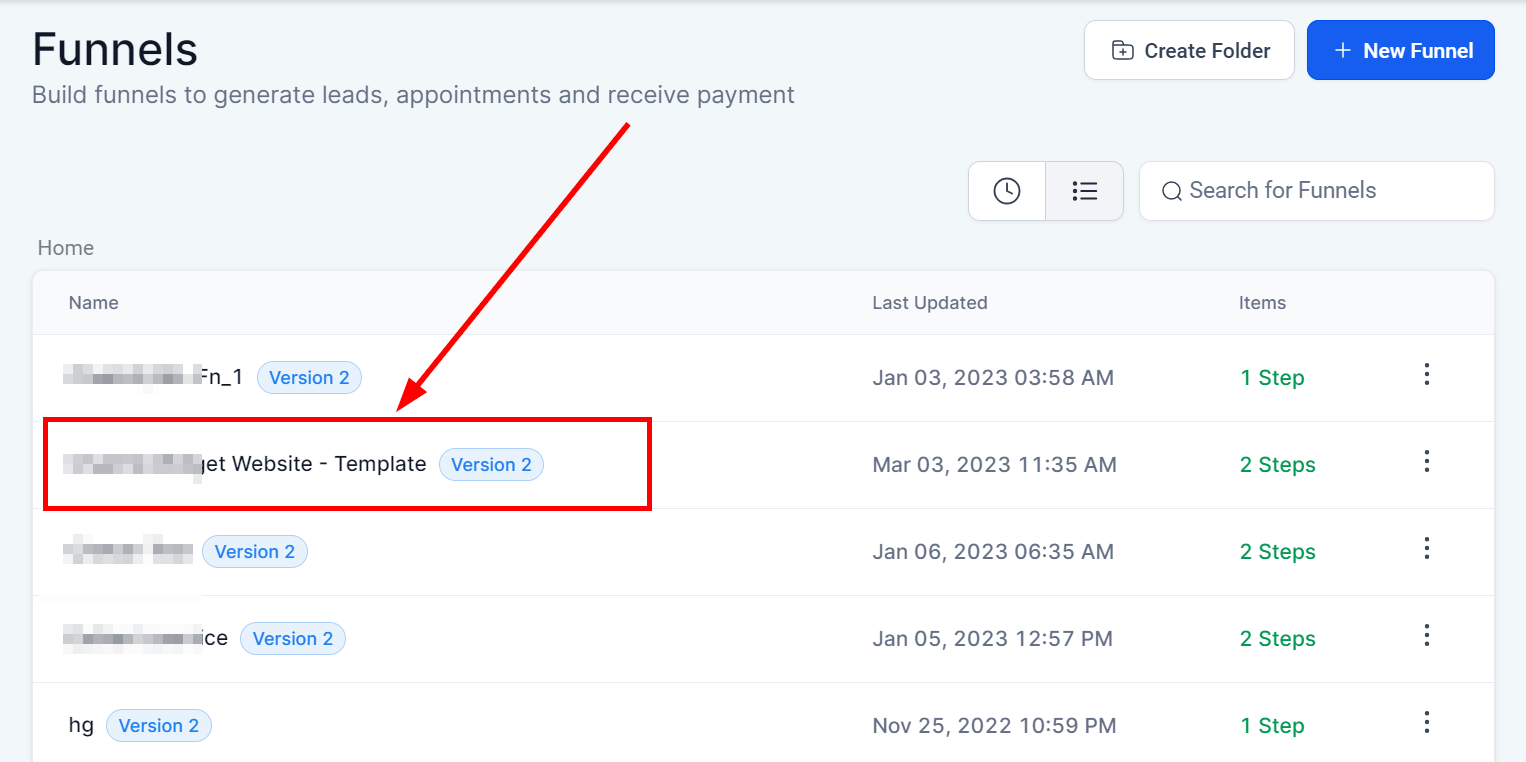Click Version 2 badge on hg funnel
Screen dimensions: 1526x762
click(x=159, y=726)
